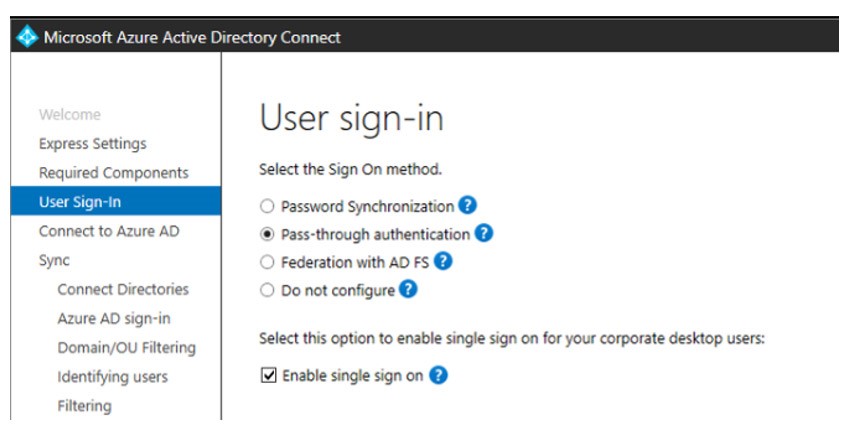Select Identifying users sub-step
The height and width of the screenshot is (442, 851).
click(x=113, y=377)
